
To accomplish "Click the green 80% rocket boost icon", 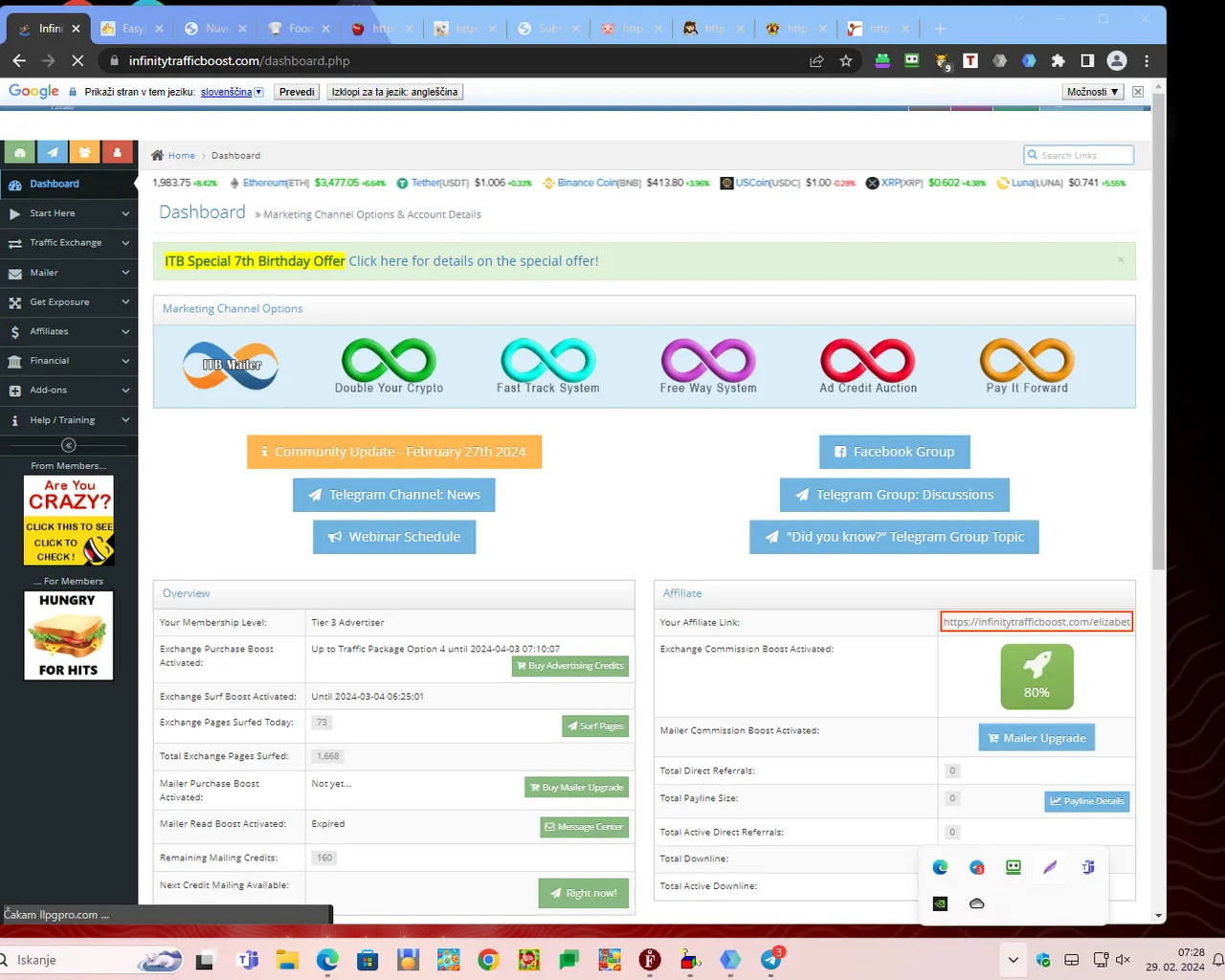I will (1036, 677).
